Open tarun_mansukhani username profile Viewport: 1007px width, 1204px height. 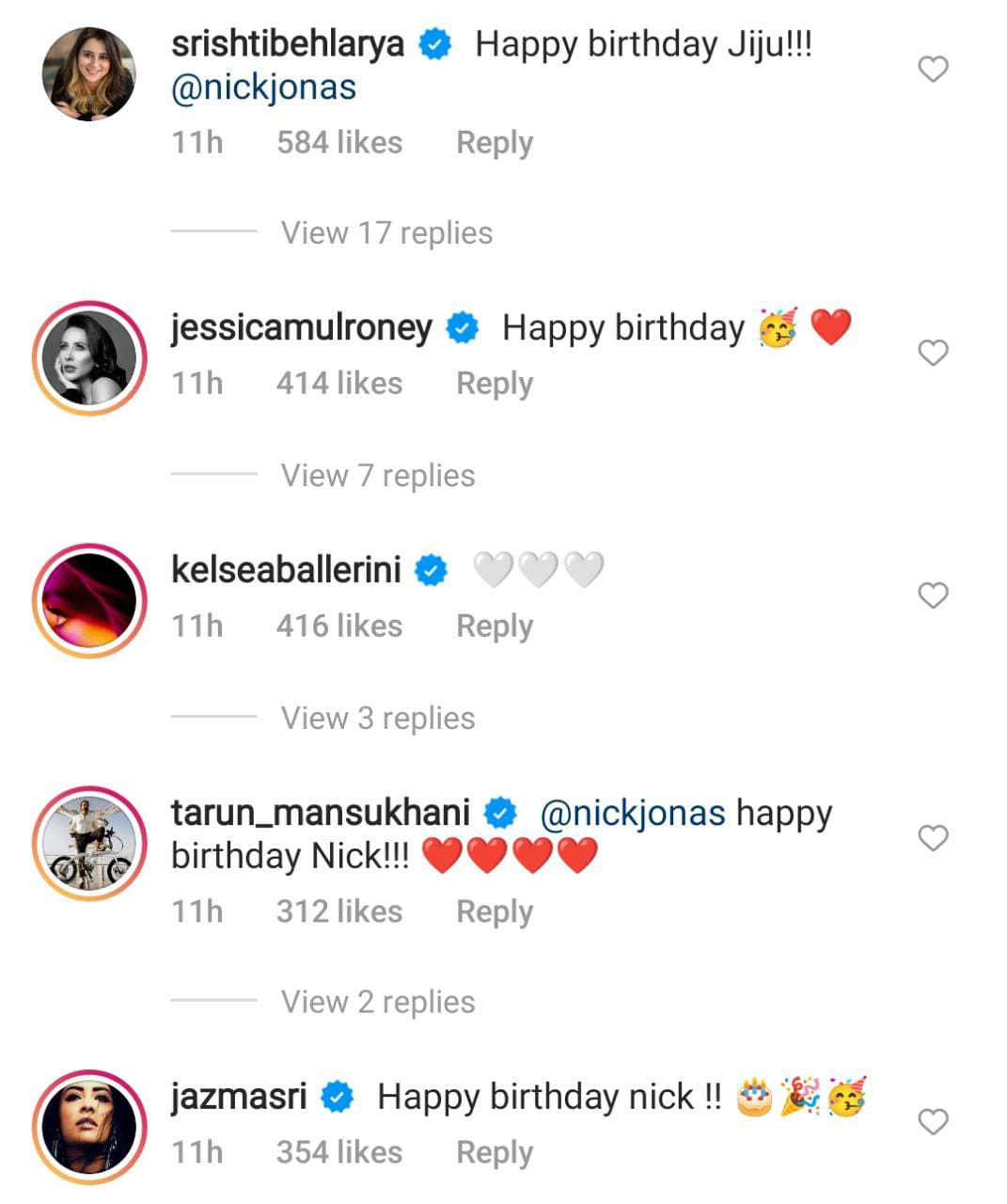(321, 813)
